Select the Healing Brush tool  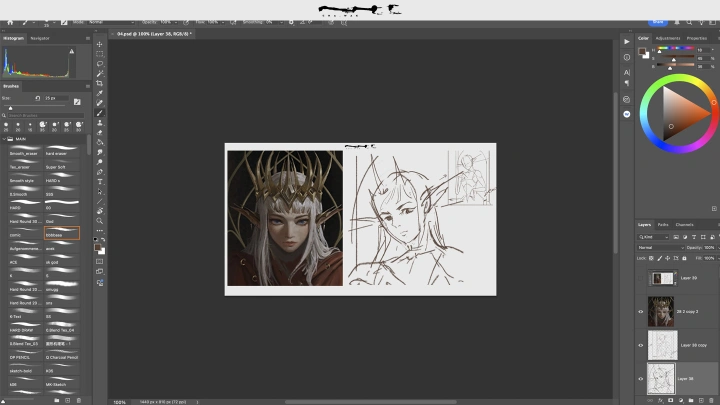[x=100, y=103]
